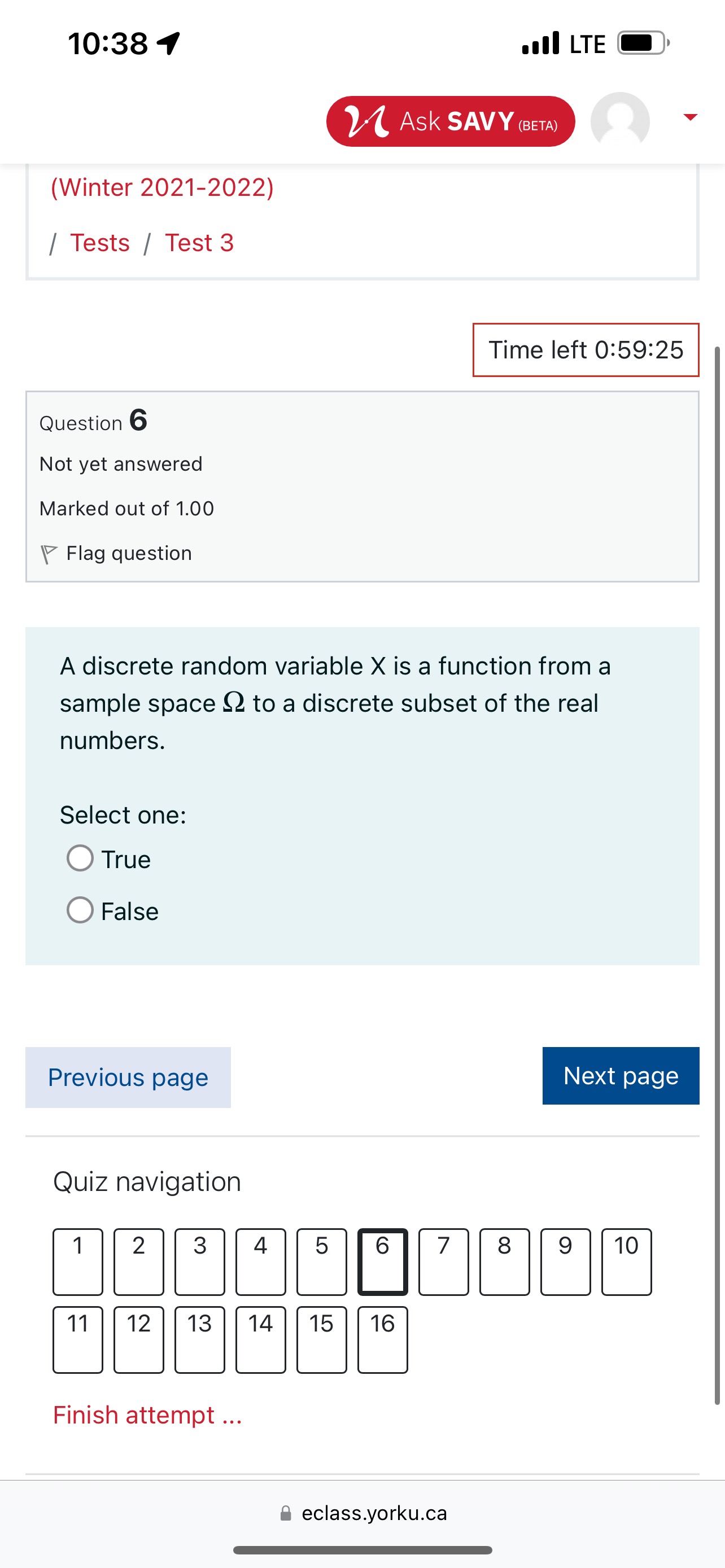Open the Tests breadcrumb link

[x=100, y=243]
